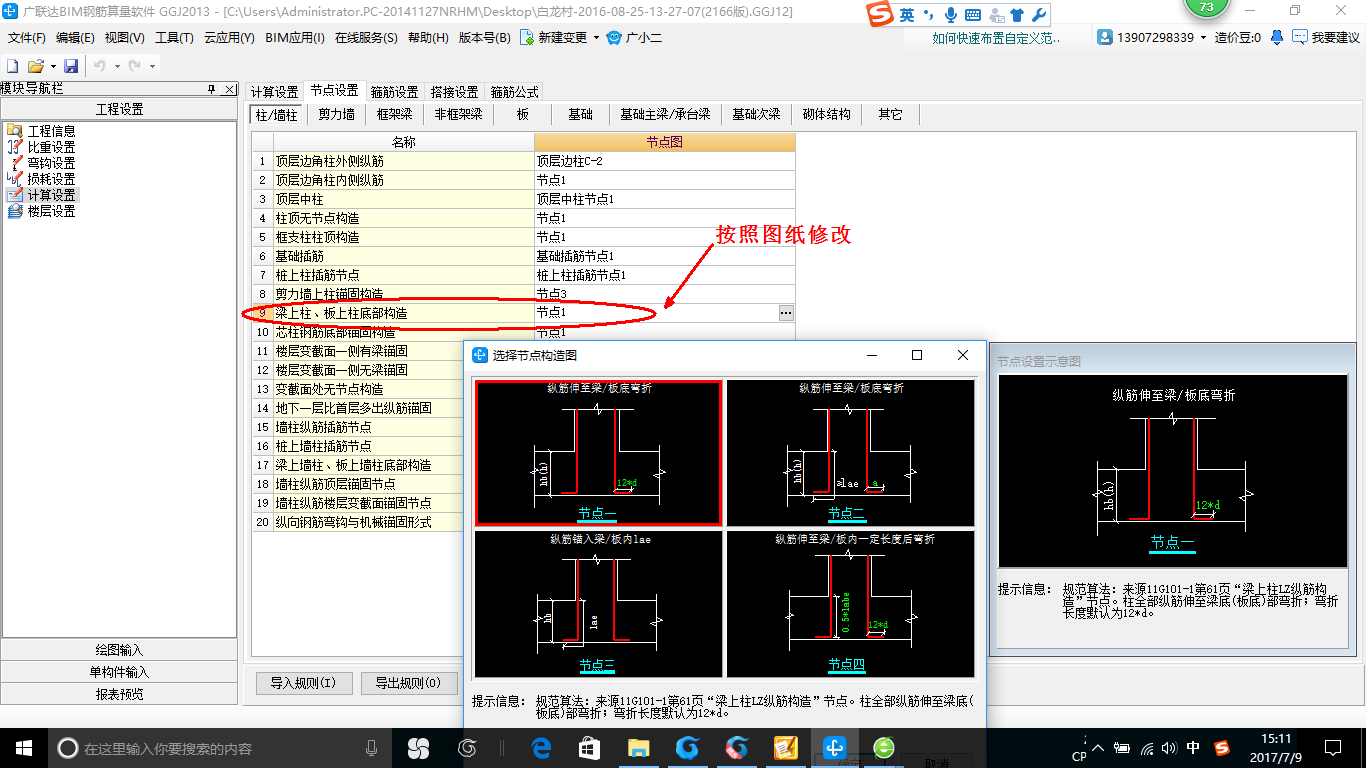
Task: Select the 砌体结构 component tab
Action: [827, 114]
